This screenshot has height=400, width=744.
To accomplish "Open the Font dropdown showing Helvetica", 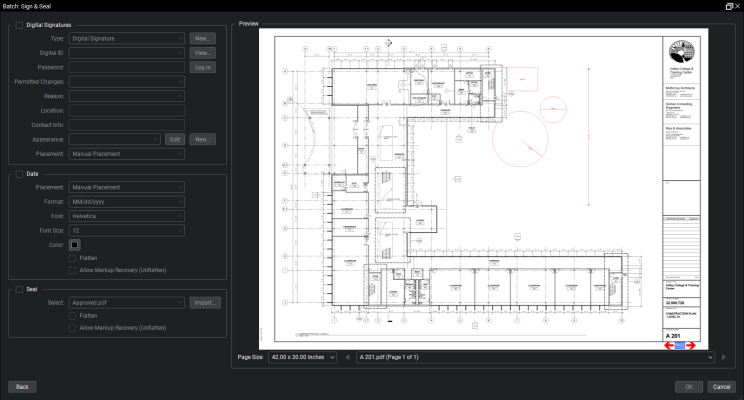I will pos(127,216).
